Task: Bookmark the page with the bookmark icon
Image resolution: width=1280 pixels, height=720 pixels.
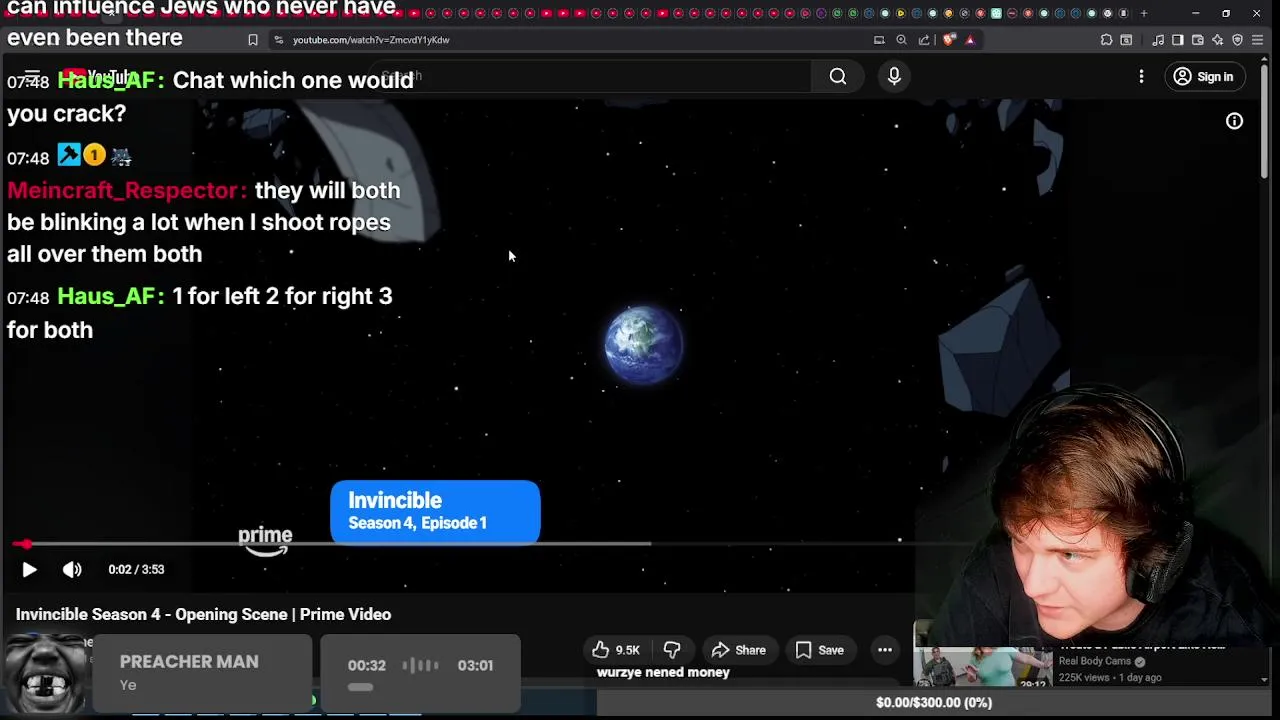Action: [x=253, y=40]
